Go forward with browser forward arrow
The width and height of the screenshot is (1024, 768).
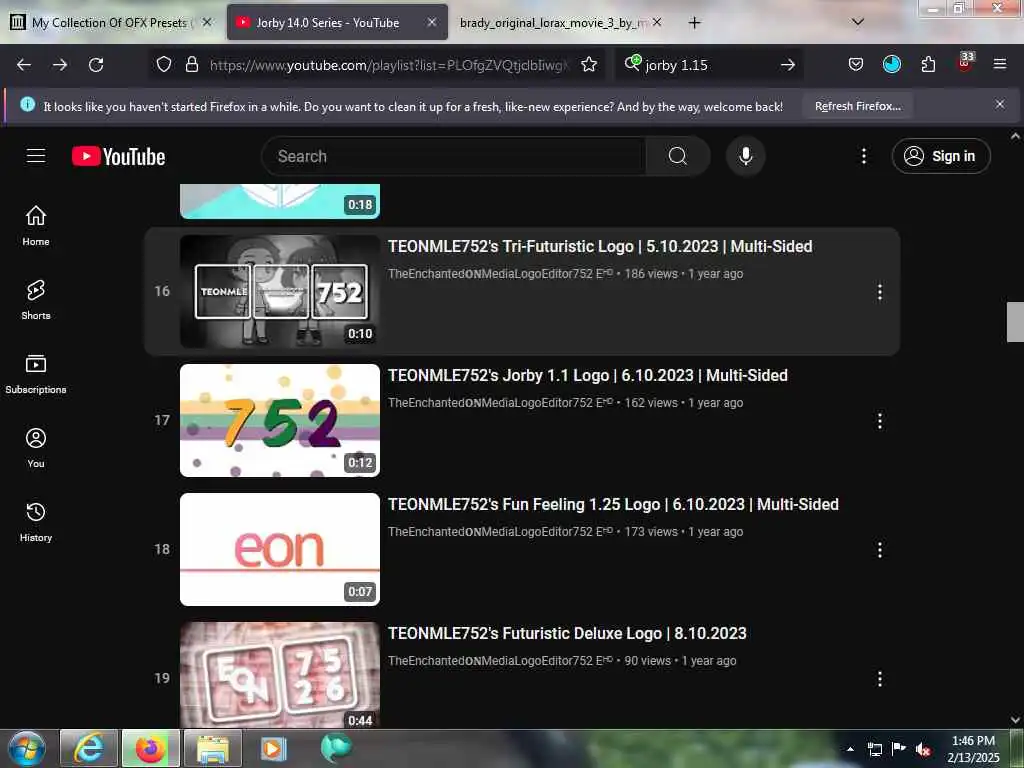[x=60, y=65]
